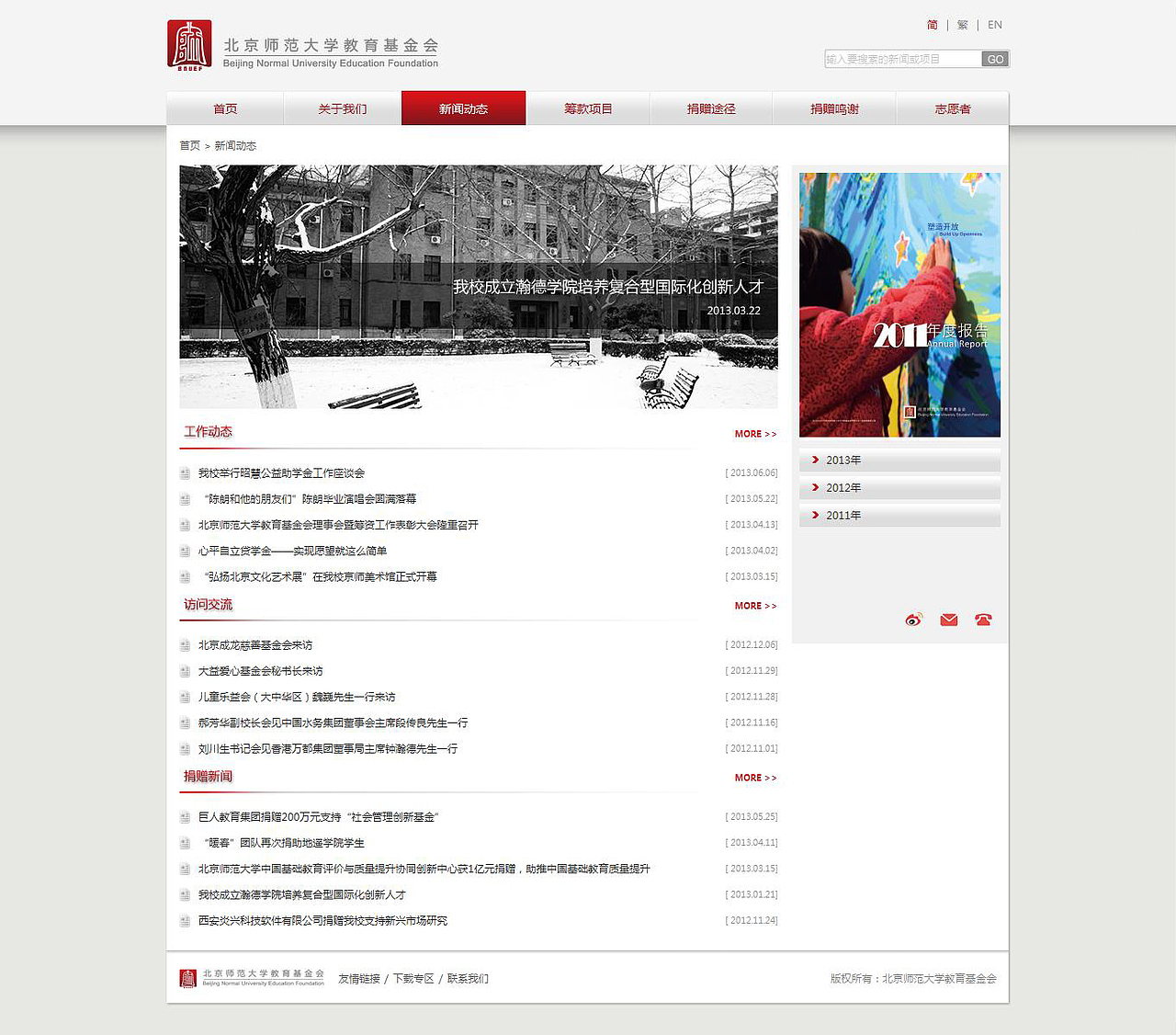This screenshot has height=1035, width=1176.
Task: Open news 弘扬北京文化艺术展 在我校京师美术馆正式开幕
Action: click(320, 577)
